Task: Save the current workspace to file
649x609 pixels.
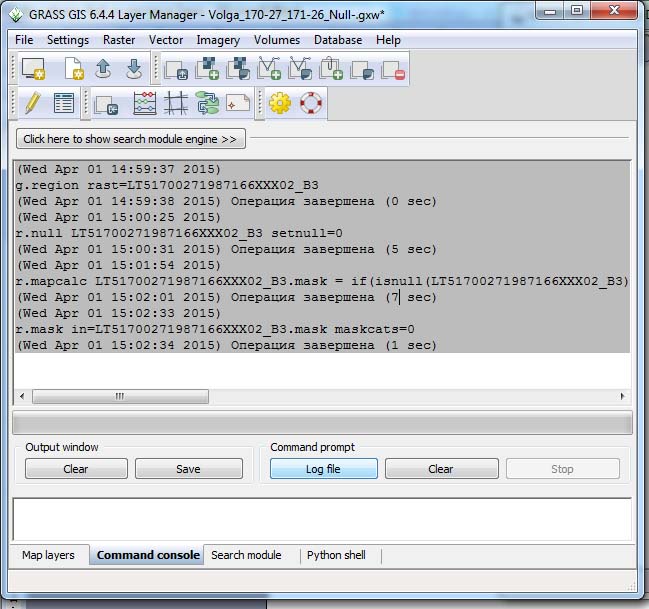Action: point(134,68)
